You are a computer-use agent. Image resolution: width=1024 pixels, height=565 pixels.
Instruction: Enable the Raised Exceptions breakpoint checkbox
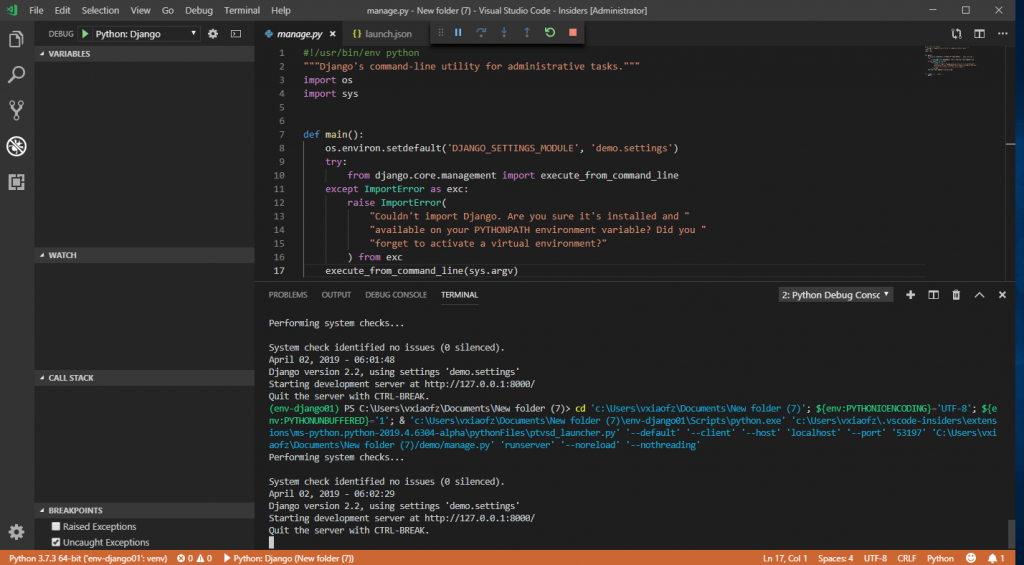[57, 527]
